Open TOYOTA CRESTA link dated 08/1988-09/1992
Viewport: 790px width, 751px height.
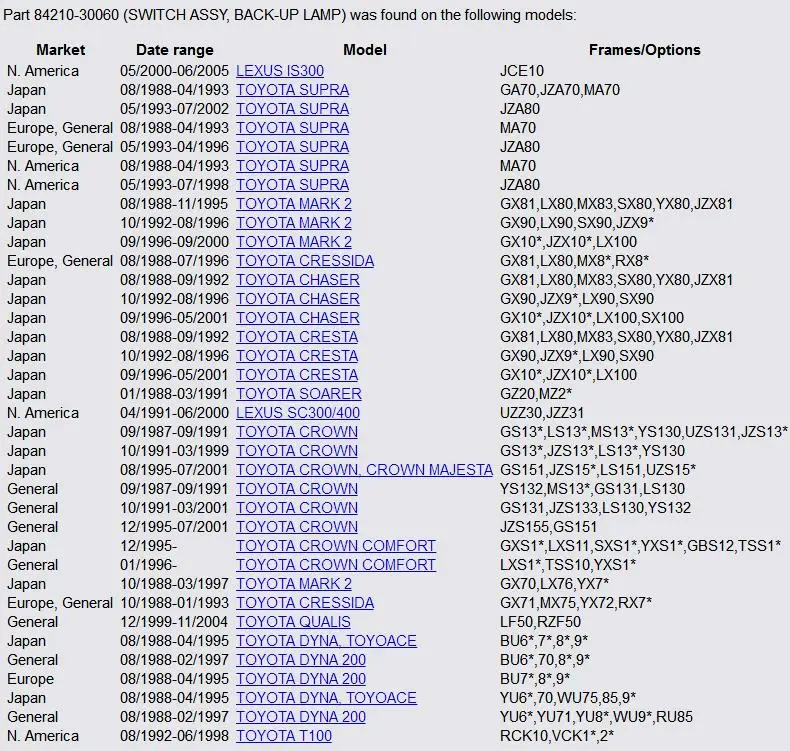coord(297,337)
